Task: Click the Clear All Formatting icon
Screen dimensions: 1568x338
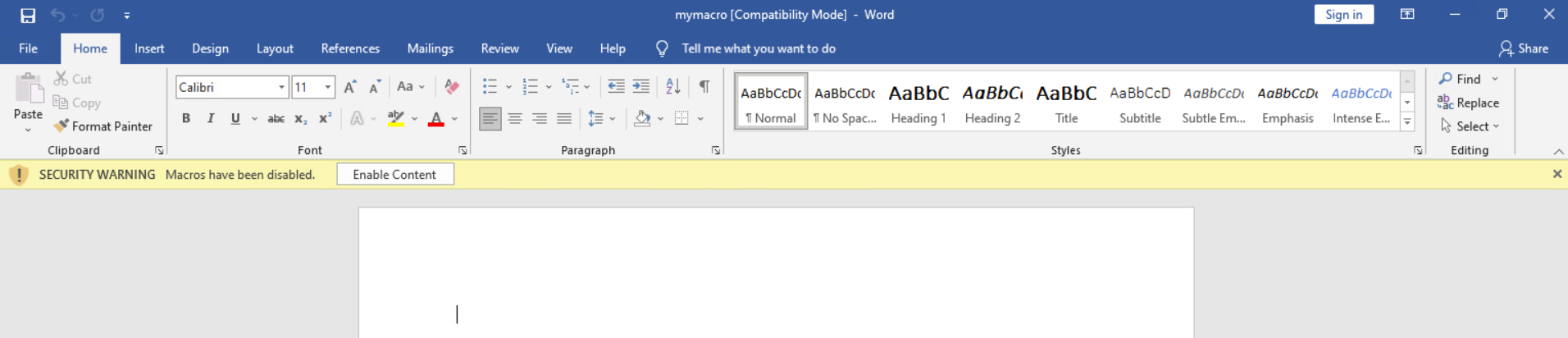Action: pos(451,87)
